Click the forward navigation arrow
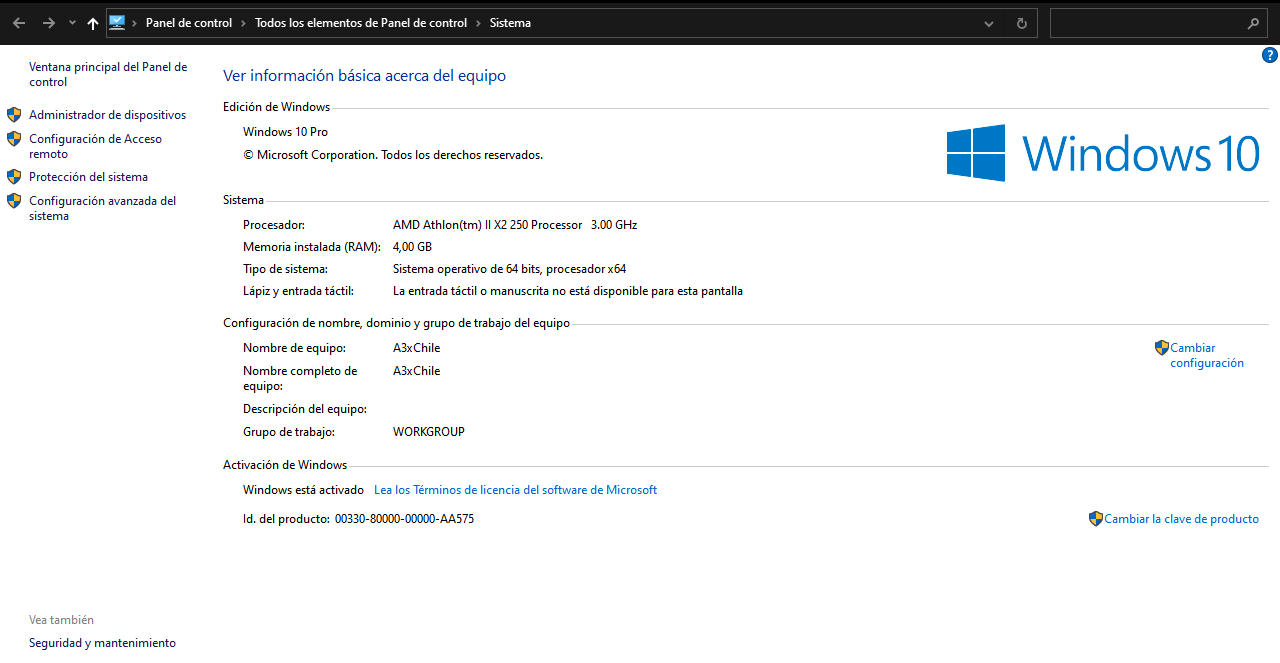1280x663 pixels. click(48, 23)
